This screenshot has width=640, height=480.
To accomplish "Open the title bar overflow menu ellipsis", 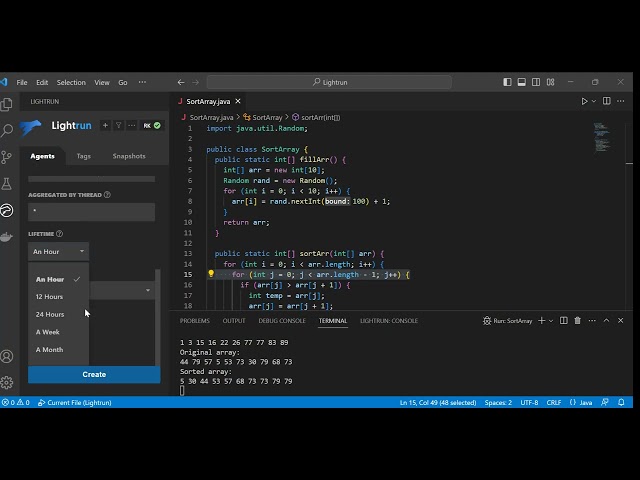I will point(142,82).
